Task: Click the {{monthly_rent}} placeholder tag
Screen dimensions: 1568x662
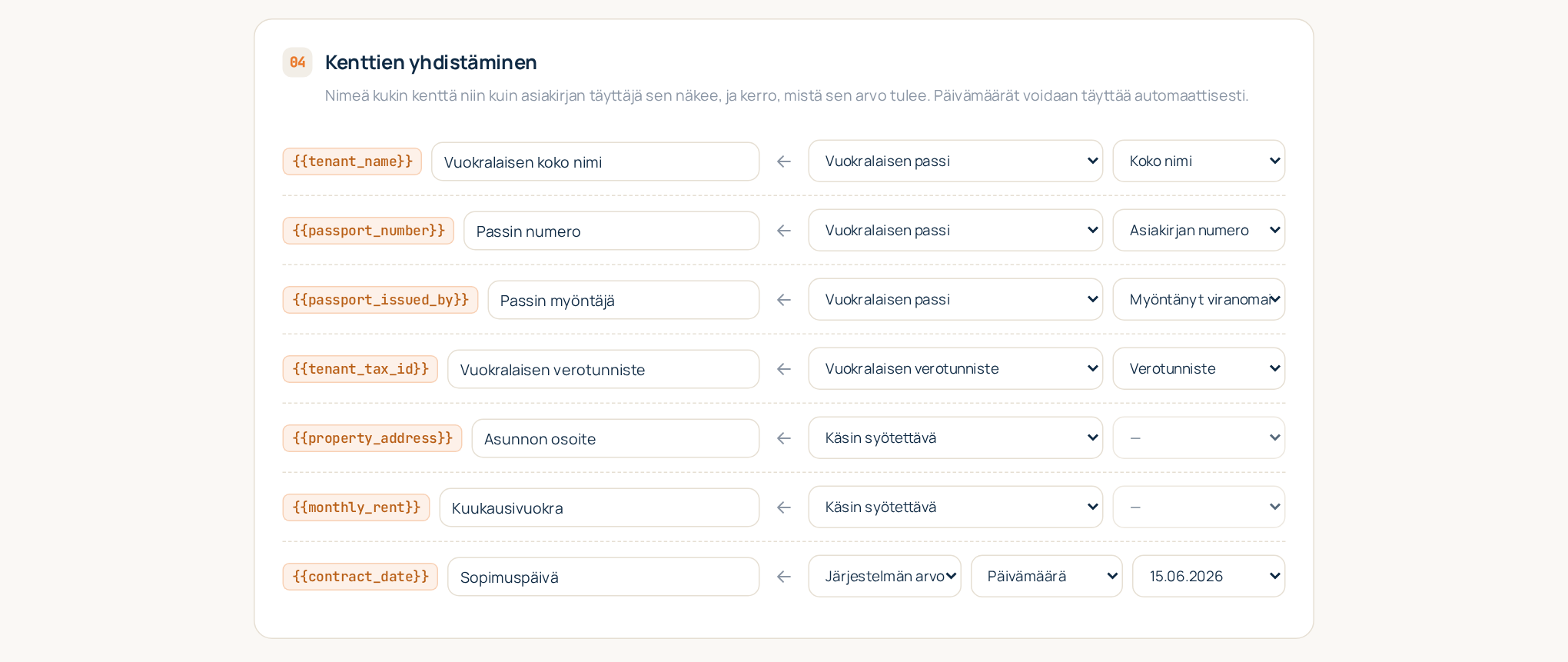Action: [x=356, y=507]
